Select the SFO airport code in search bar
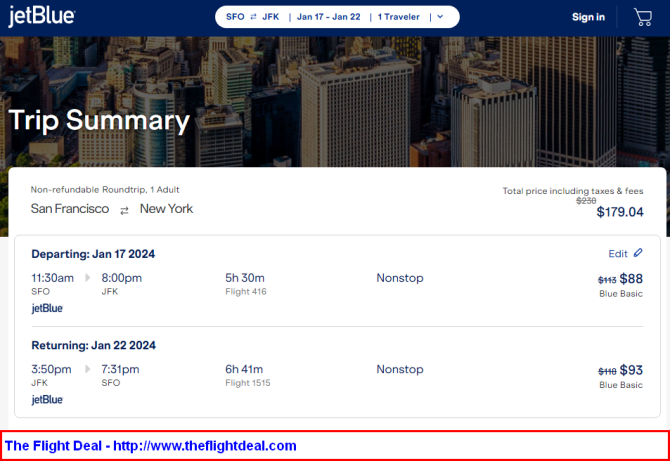The width and height of the screenshot is (670, 461). (235, 17)
